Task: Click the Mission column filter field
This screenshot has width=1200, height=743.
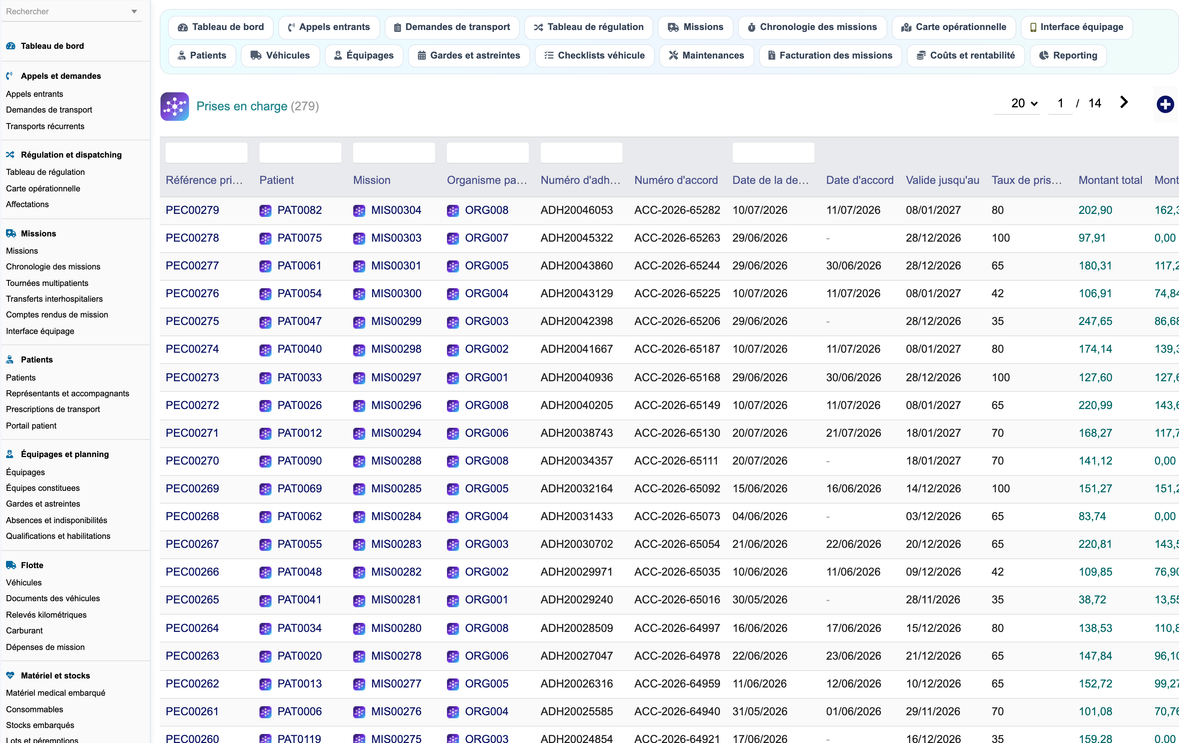Action: click(394, 153)
